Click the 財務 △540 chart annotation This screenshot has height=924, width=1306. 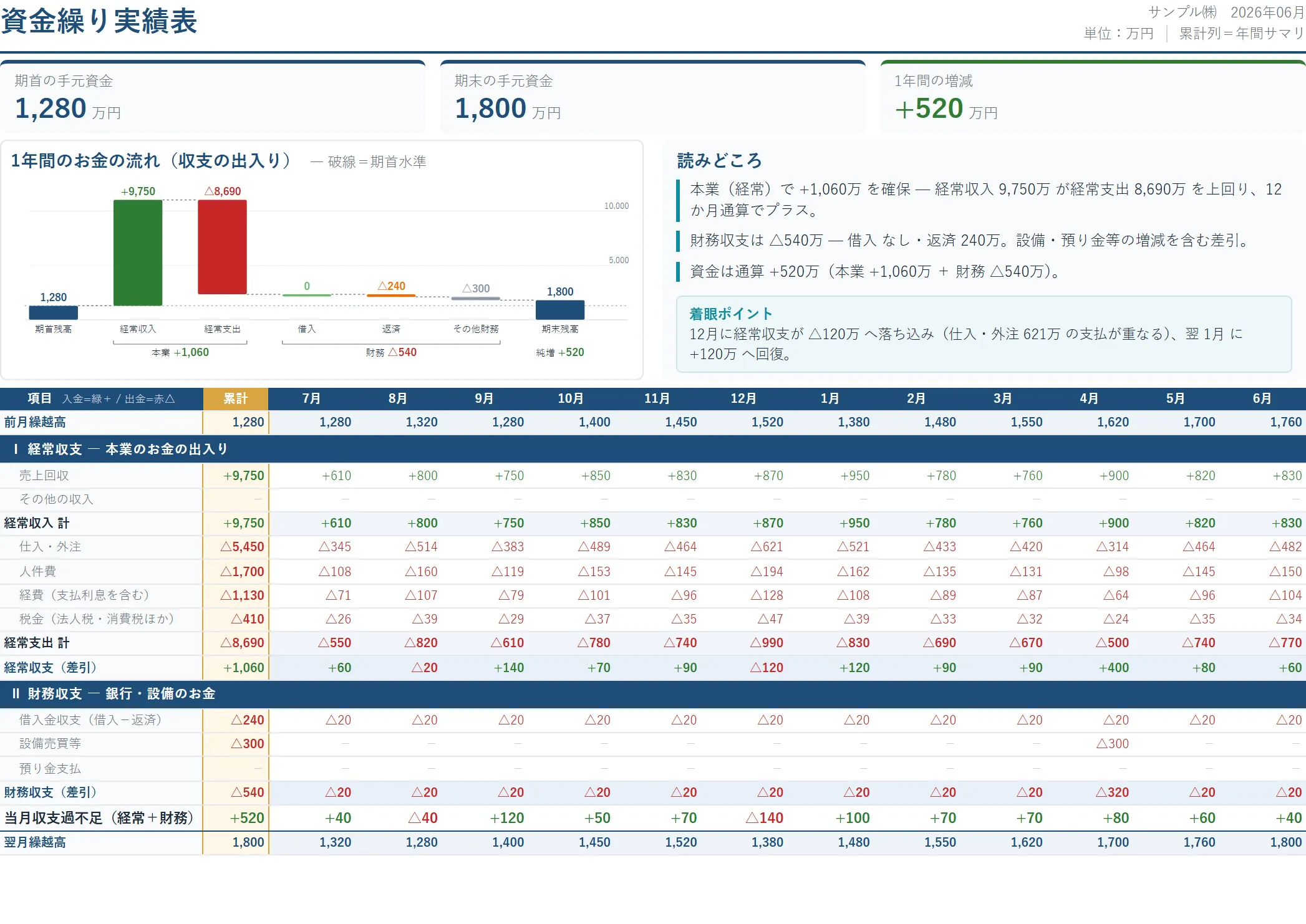pos(391,352)
